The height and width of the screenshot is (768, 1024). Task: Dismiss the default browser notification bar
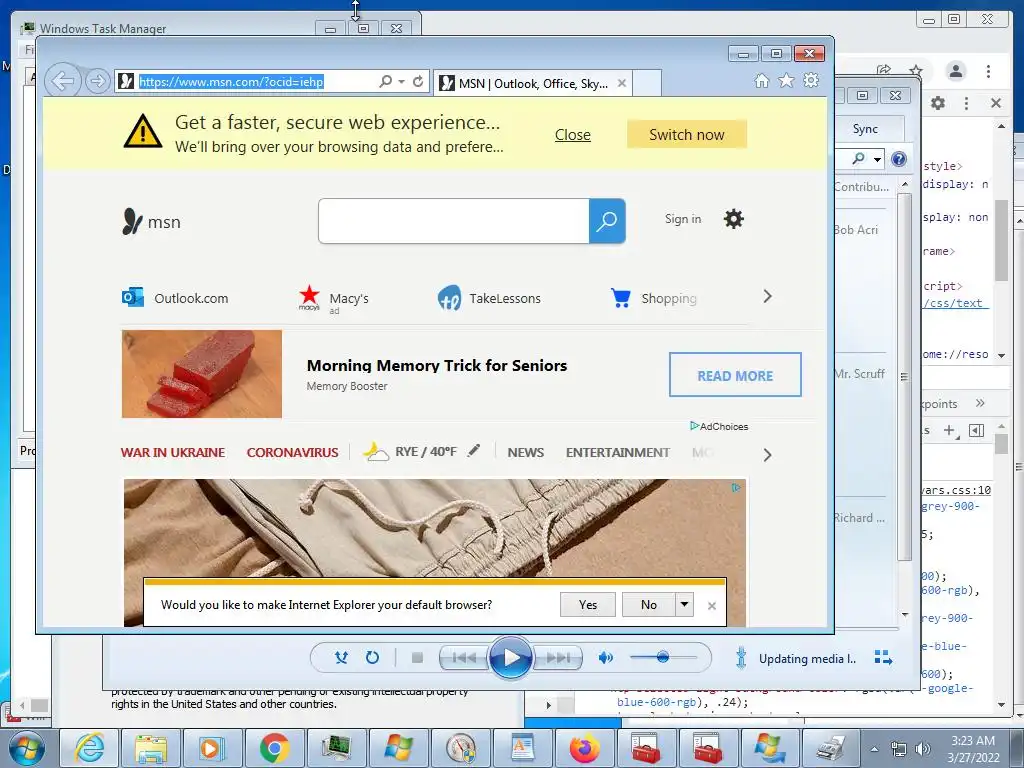pyautogui.click(x=712, y=605)
